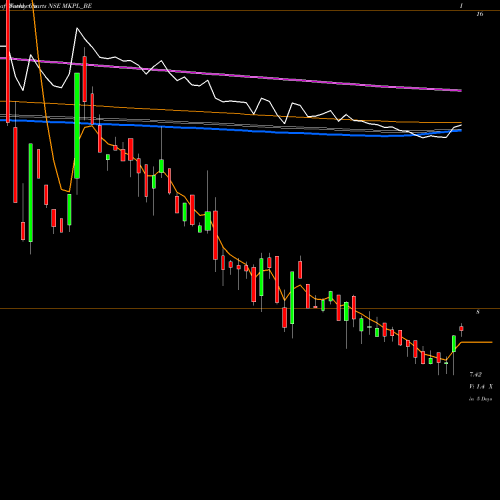Click the NSE MKPL_BE chart title text
The image size is (500, 500).
point(70,6)
